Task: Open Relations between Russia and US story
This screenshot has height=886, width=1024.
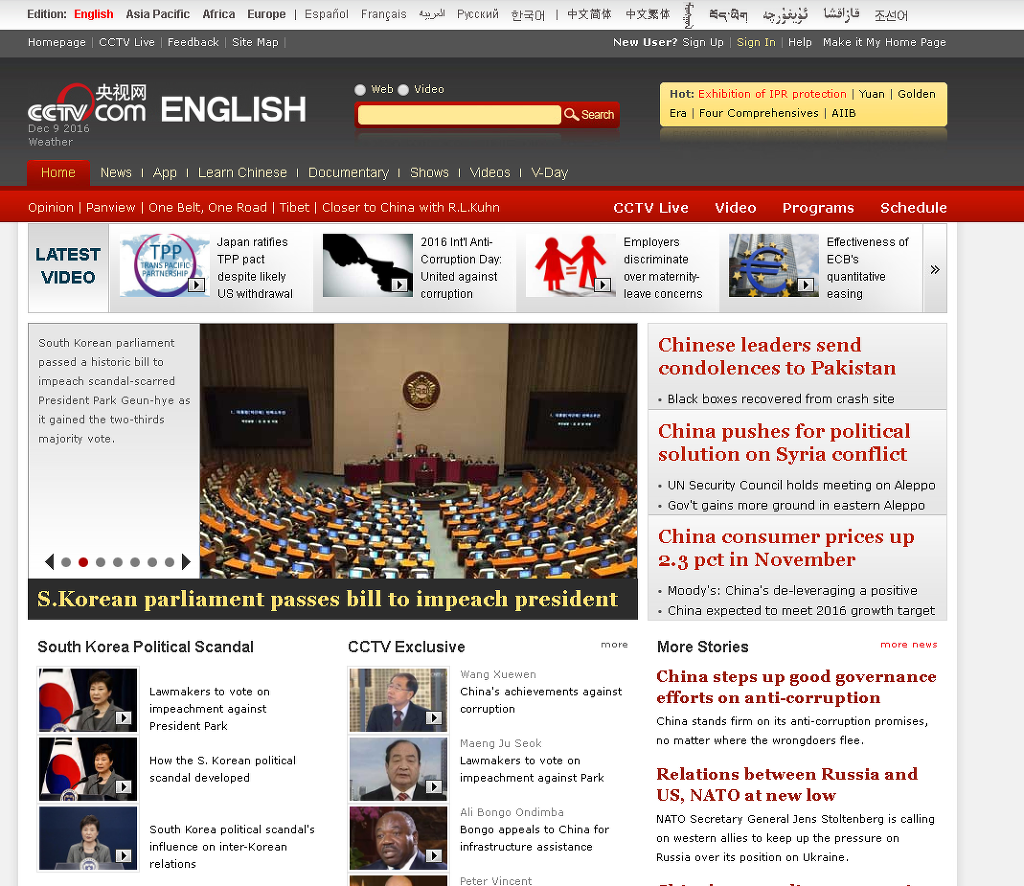Action: [x=787, y=784]
